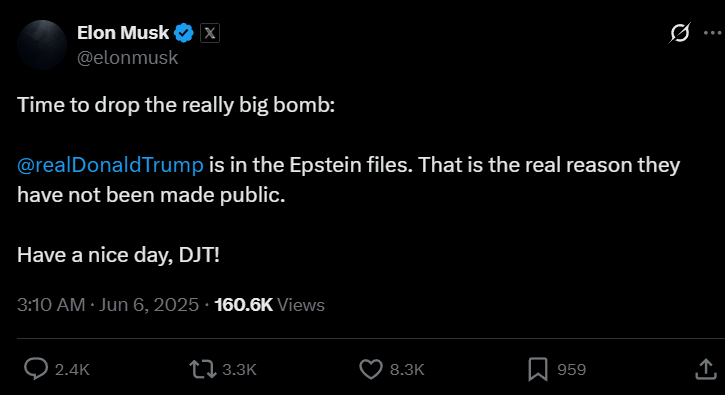Open the 160.6K Views analytics
The height and width of the screenshot is (395, 725).
[x=270, y=305]
